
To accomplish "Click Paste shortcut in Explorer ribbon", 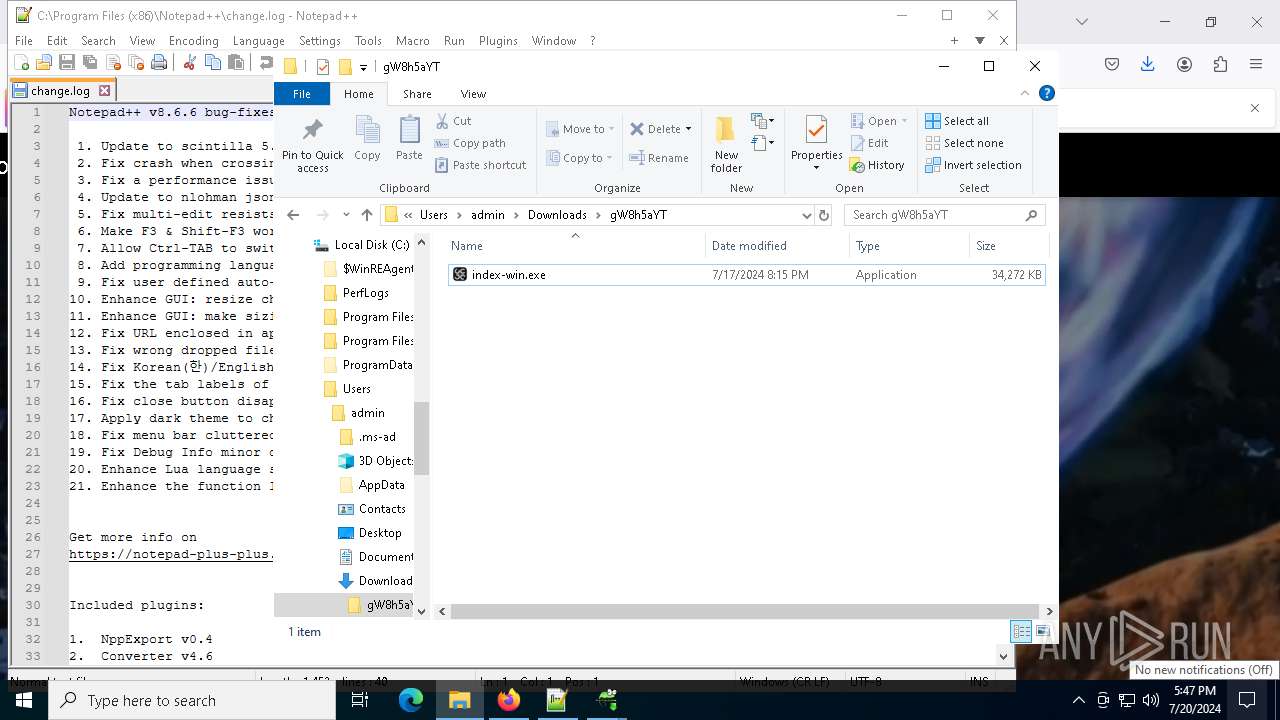I will tap(481, 165).
